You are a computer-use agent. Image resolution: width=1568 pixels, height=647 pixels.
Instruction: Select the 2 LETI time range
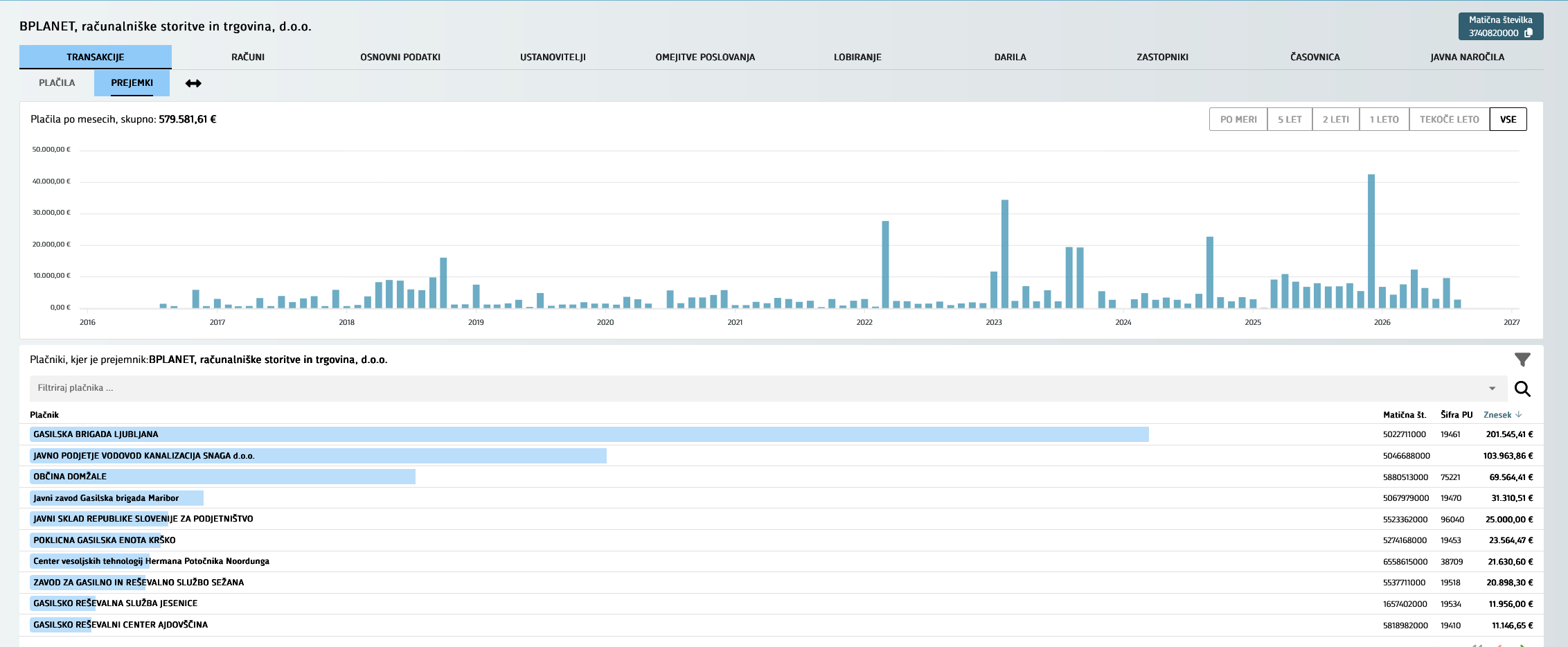coord(1335,119)
